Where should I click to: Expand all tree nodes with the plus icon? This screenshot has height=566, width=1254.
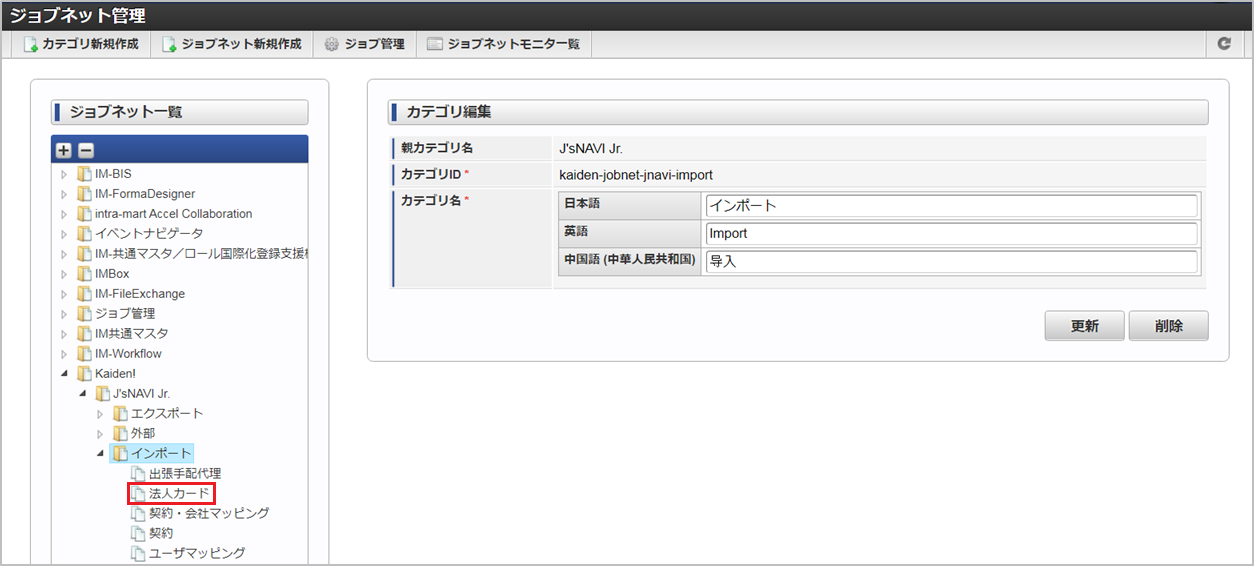point(64,150)
